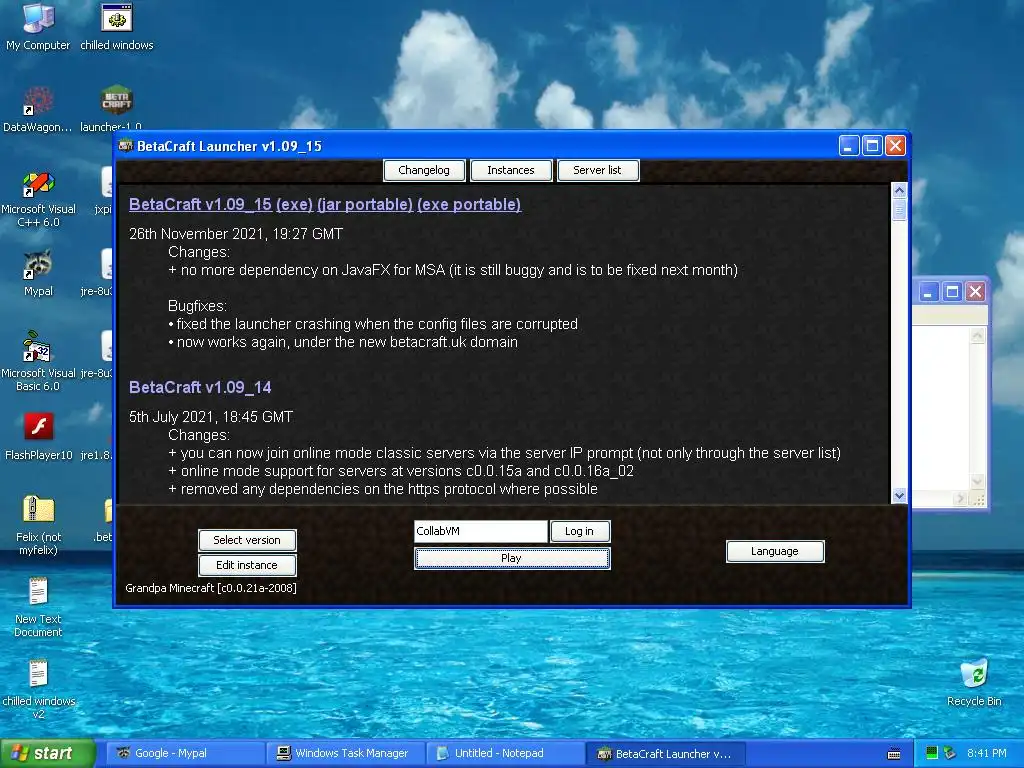Click the (jar portable) link

click(x=365, y=204)
